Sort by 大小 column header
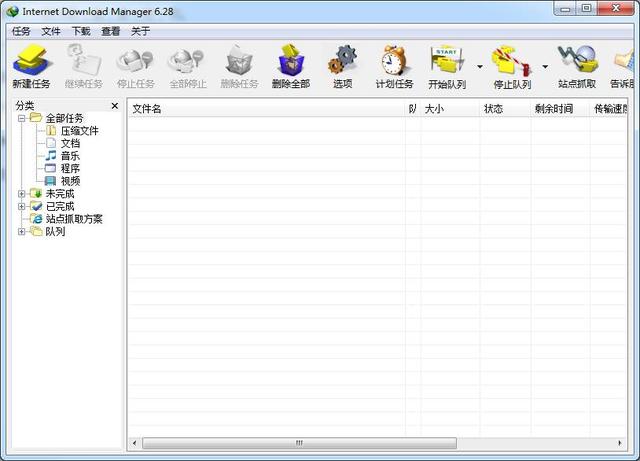Image resolution: width=640 pixels, height=461 pixels. [x=450, y=109]
